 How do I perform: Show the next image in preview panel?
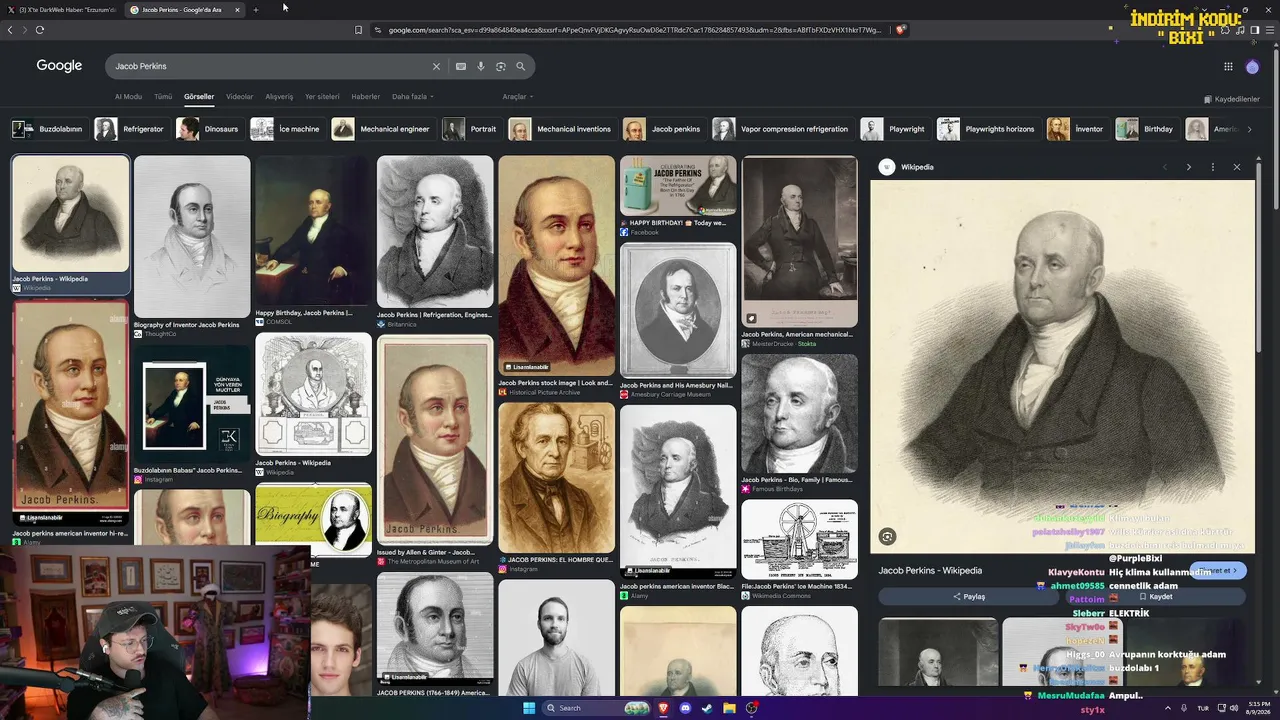(1188, 167)
